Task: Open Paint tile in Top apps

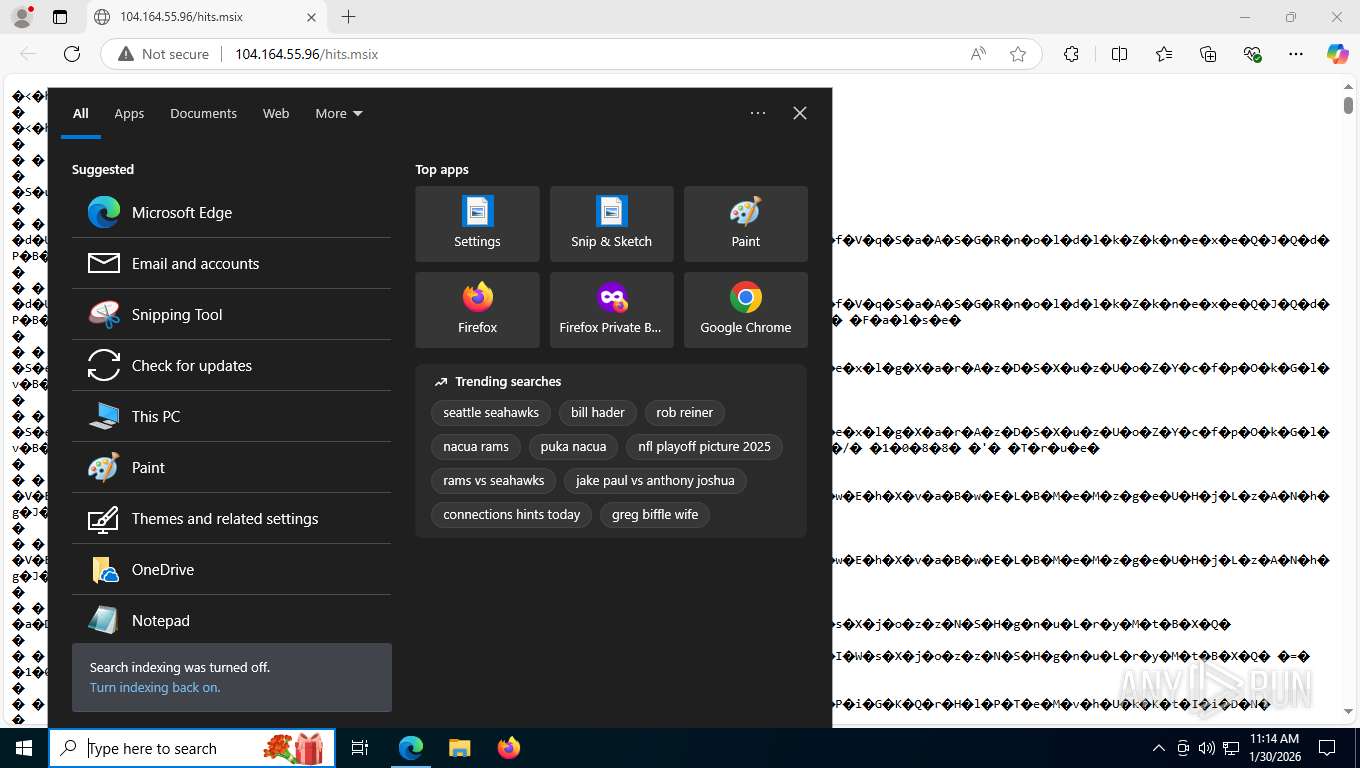Action: tap(745, 224)
